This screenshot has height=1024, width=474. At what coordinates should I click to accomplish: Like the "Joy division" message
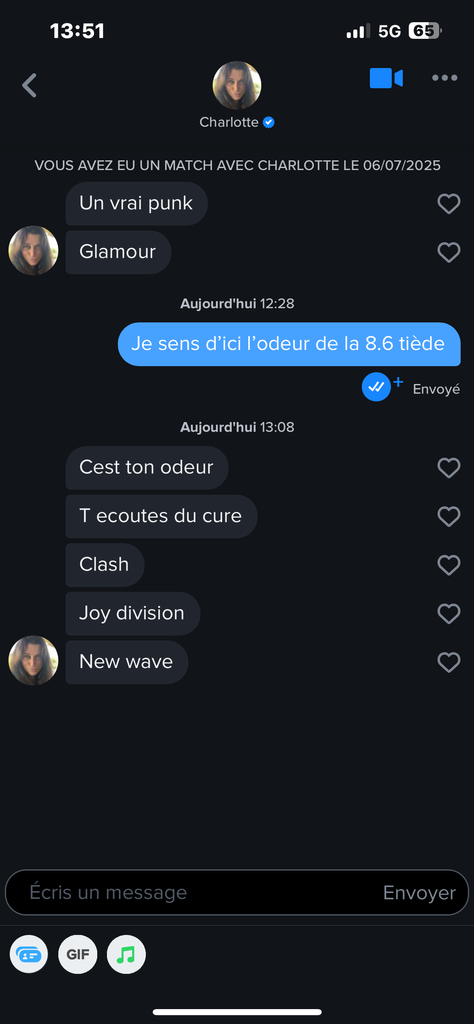point(449,614)
